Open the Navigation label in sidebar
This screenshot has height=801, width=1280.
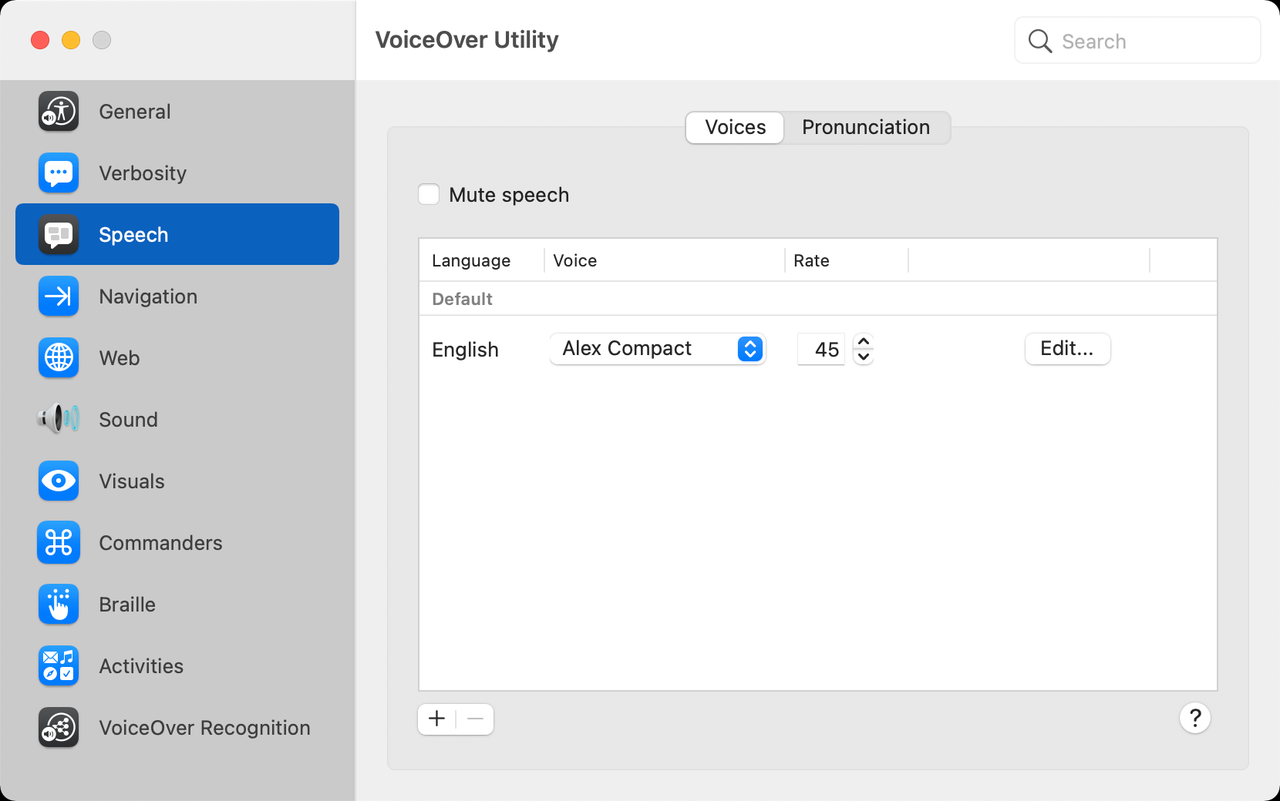[x=148, y=297]
